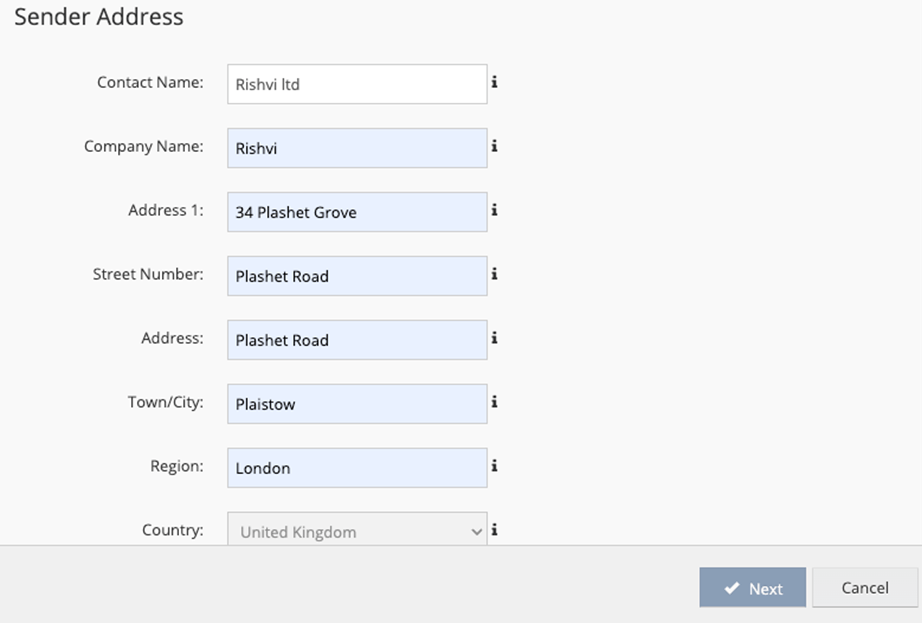The height and width of the screenshot is (623, 922).
Task: Click the info icon beside Company Name
Action: pos(494,147)
